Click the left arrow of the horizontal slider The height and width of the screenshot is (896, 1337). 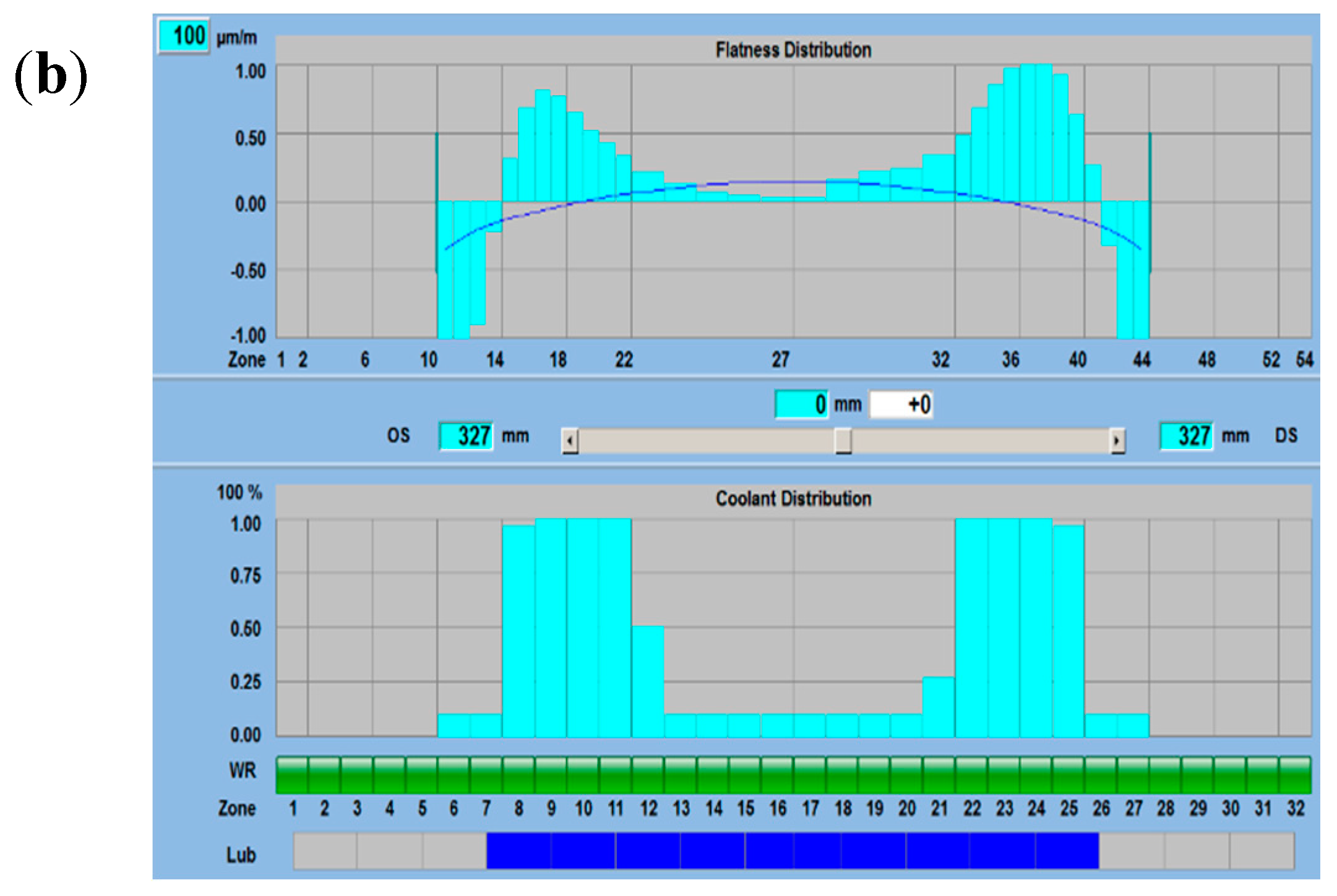(x=570, y=441)
